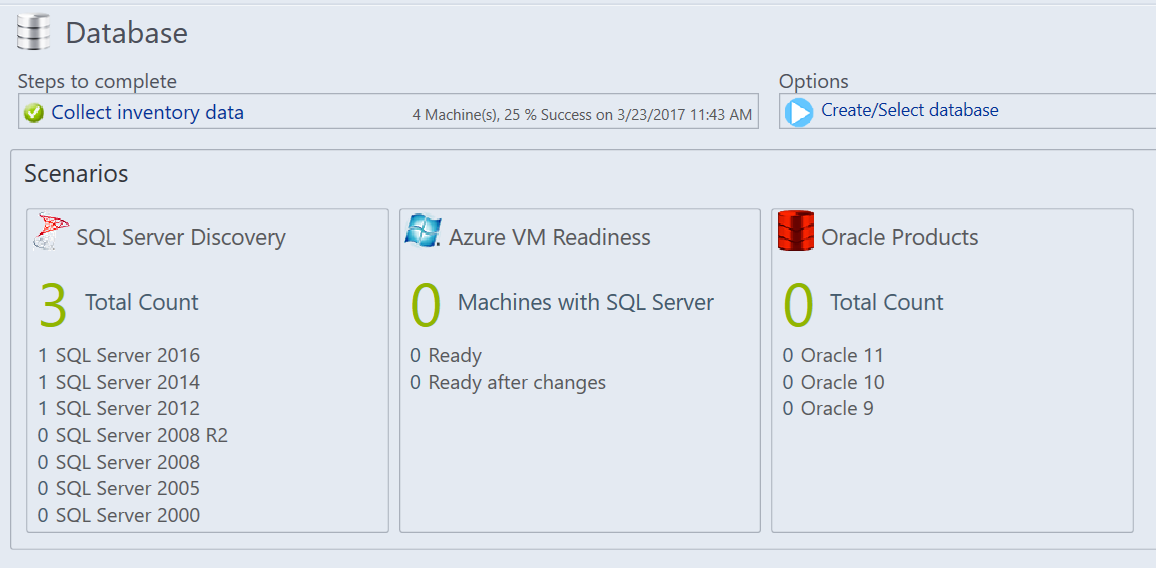Select the '0 SQL Server 2008 R2' row
Viewport: 1156px width, 568px height.
pyautogui.click(x=133, y=435)
